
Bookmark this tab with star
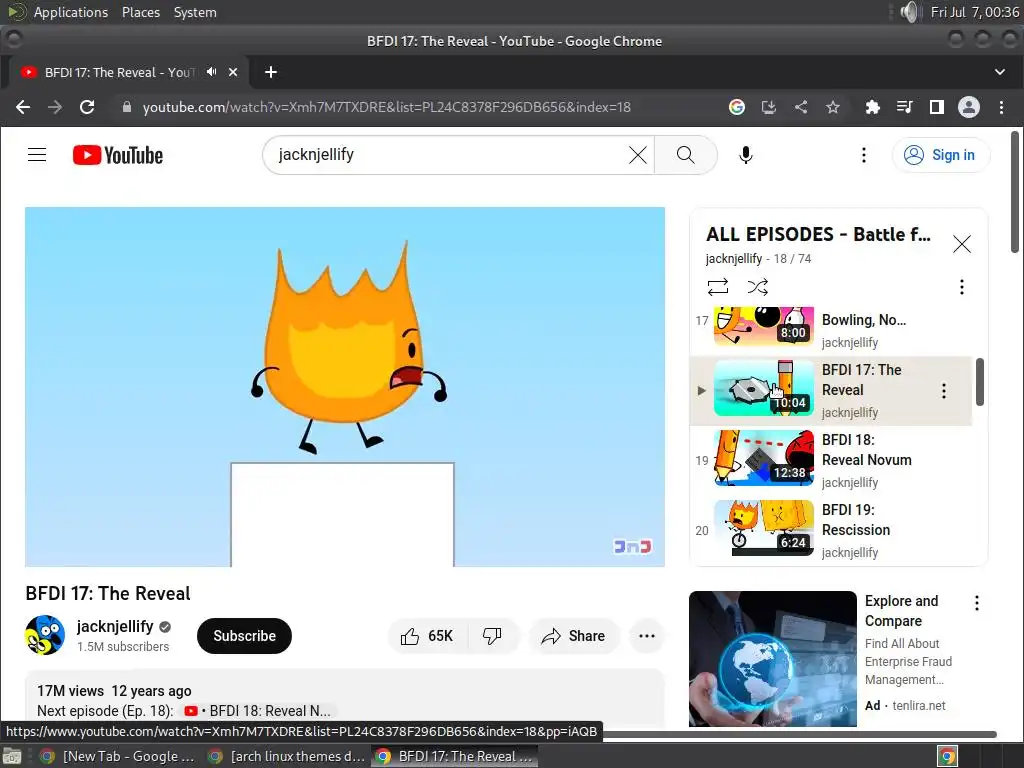click(x=833, y=107)
